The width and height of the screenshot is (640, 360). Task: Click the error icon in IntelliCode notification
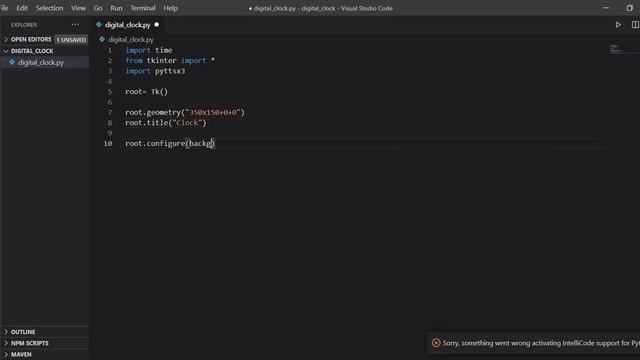click(x=436, y=343)
